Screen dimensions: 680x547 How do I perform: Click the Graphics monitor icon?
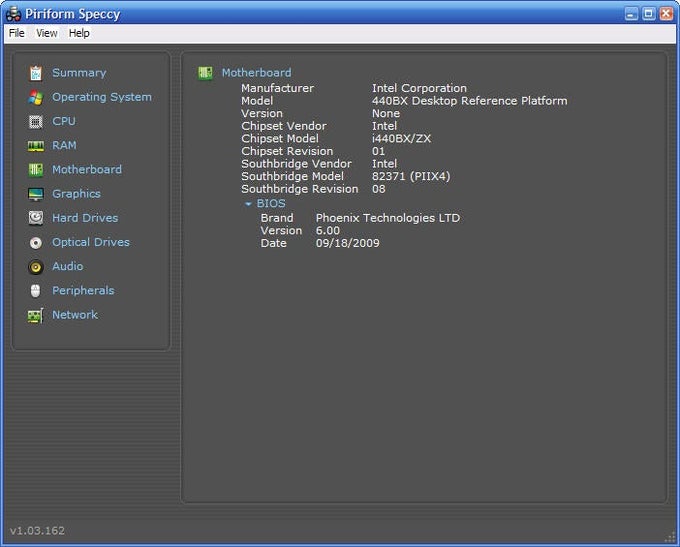click(x=36, y=194)
